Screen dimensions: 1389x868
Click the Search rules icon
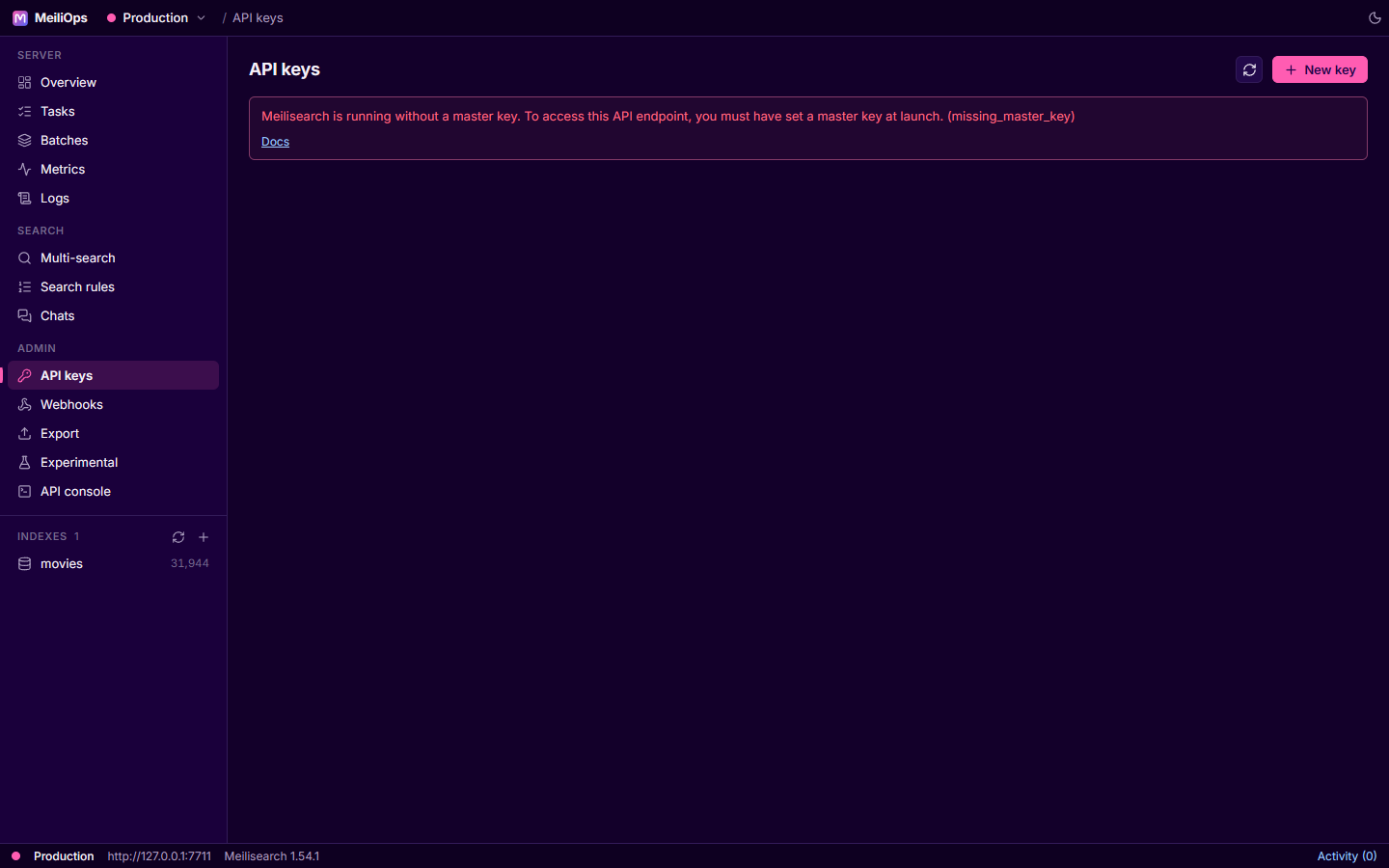[25, 287]
